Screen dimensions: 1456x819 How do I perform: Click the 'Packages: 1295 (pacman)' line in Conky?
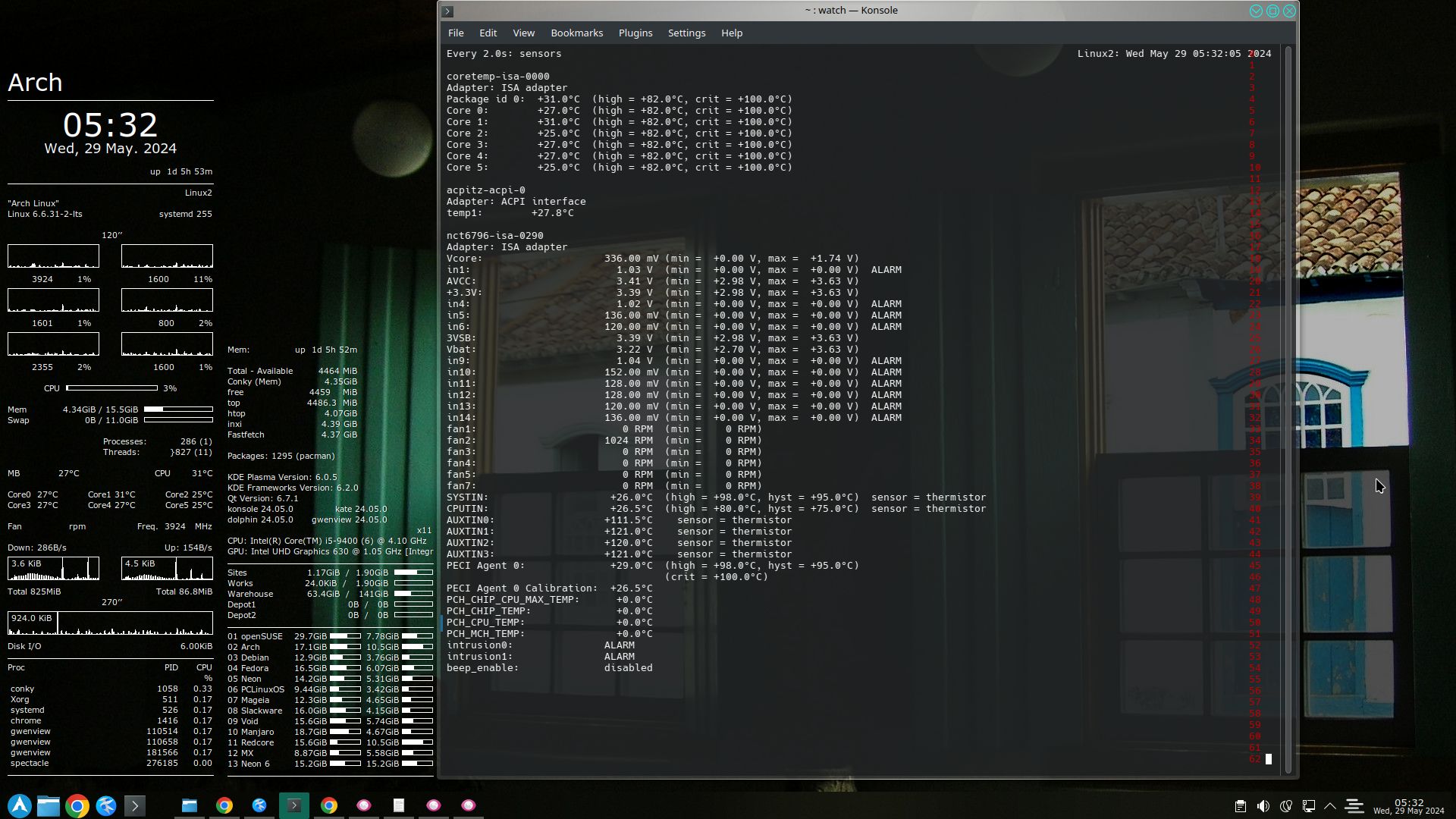coord(281,456)
